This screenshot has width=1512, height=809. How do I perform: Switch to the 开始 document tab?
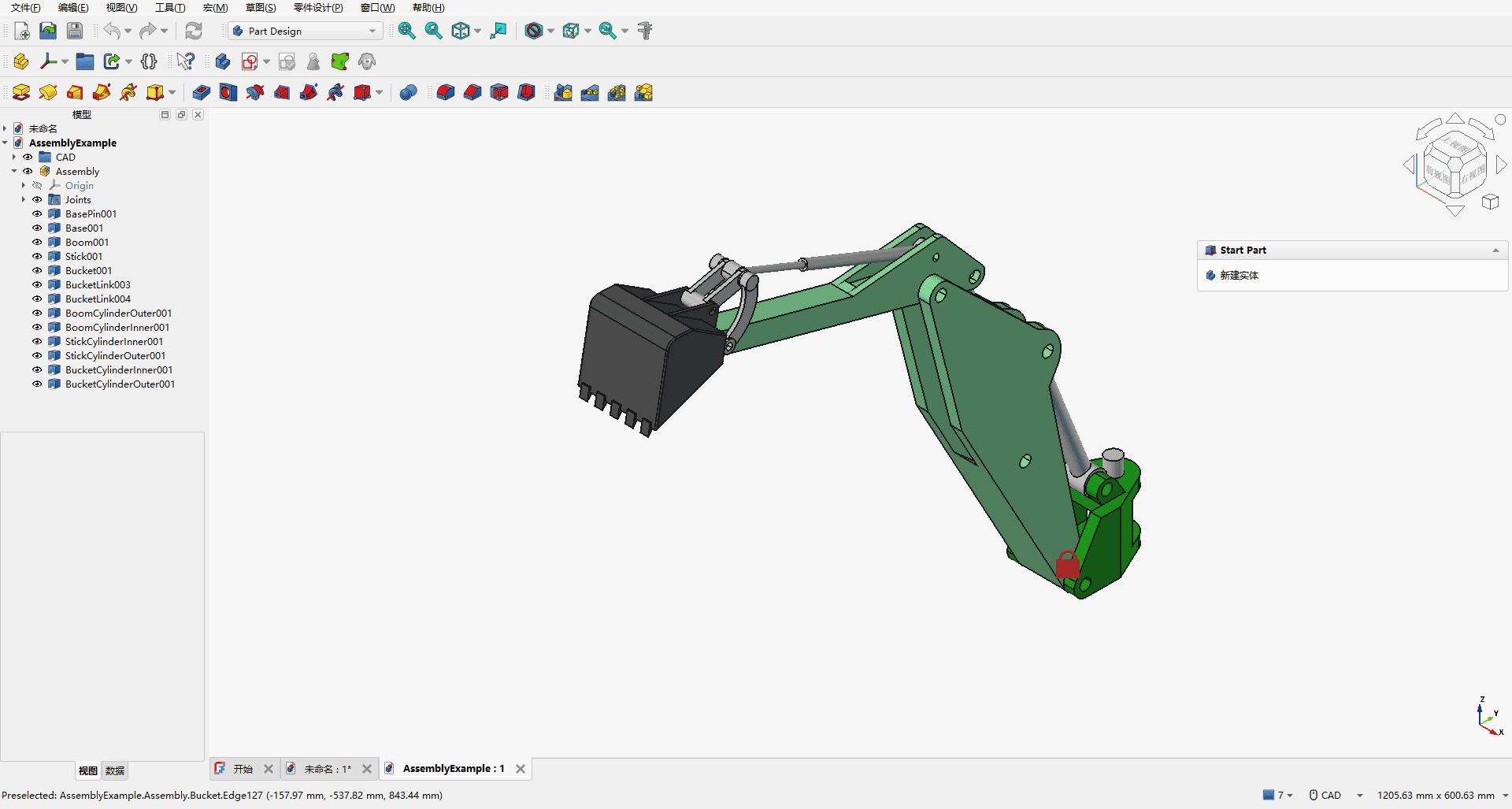[x=243, y=769]
